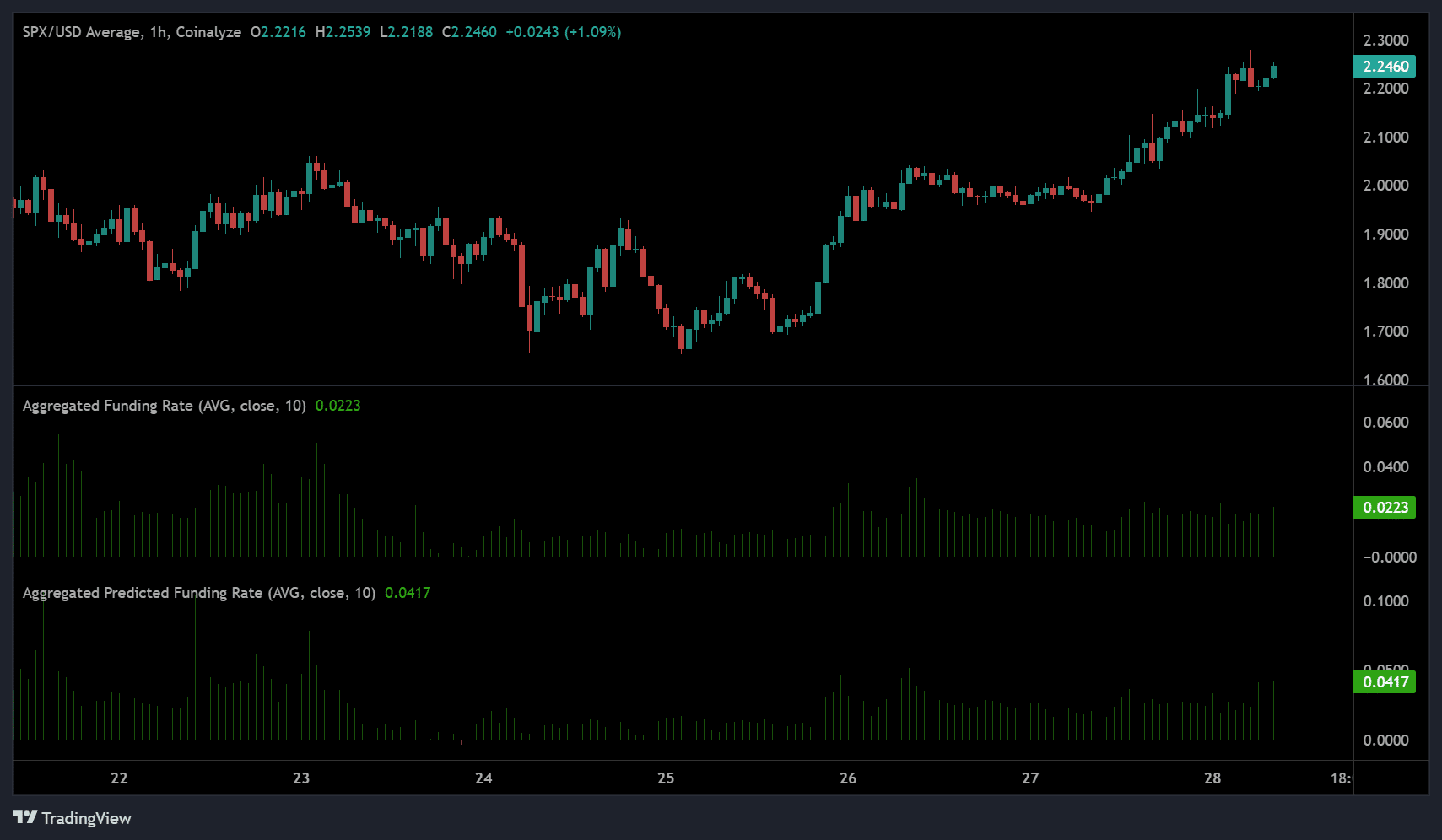Click the 2.0000 price scale label
Screen dimensions: 1442x840
click(x=1385, y=186)
